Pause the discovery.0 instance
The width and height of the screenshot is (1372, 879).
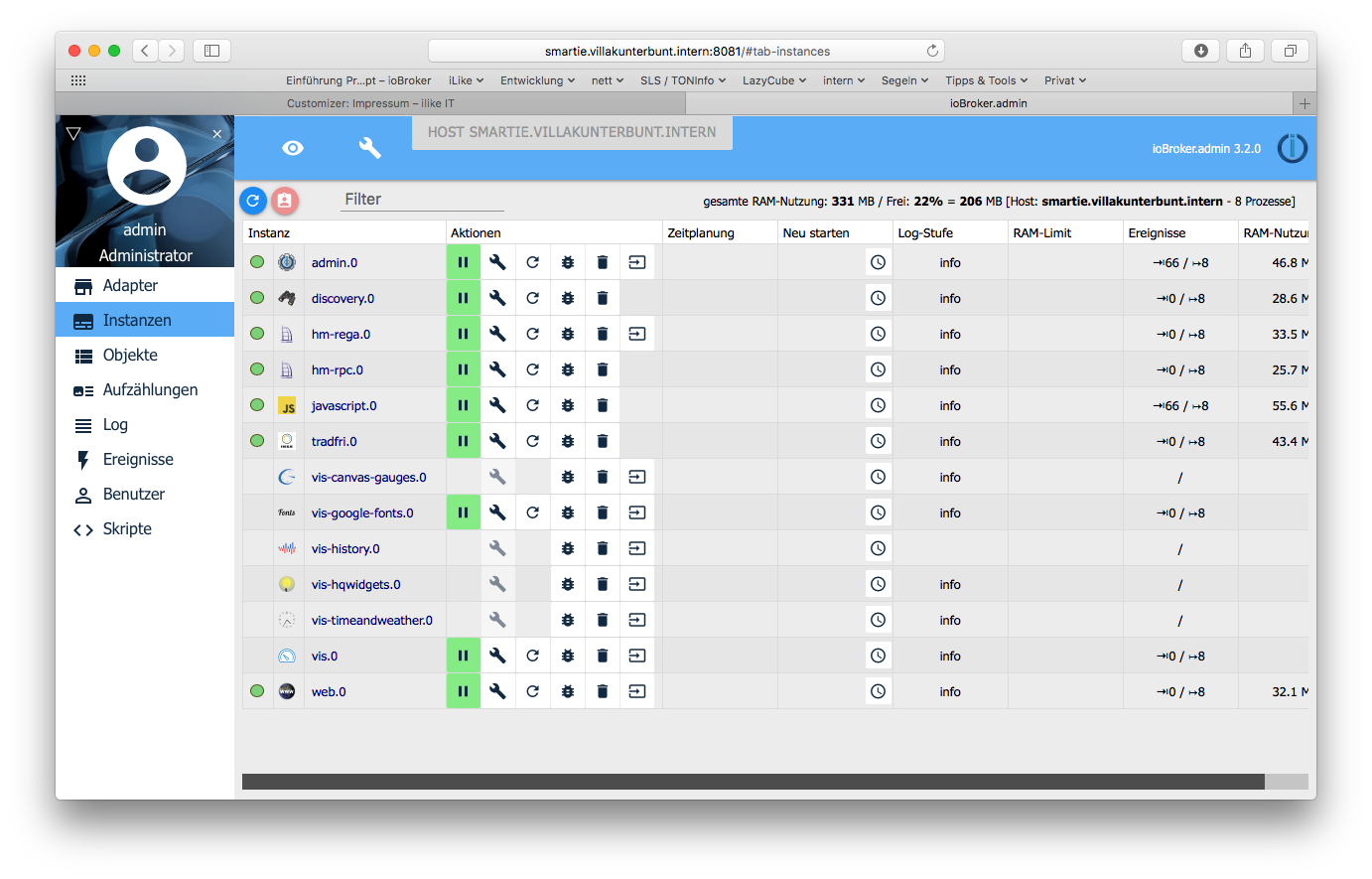click(464, 298)
